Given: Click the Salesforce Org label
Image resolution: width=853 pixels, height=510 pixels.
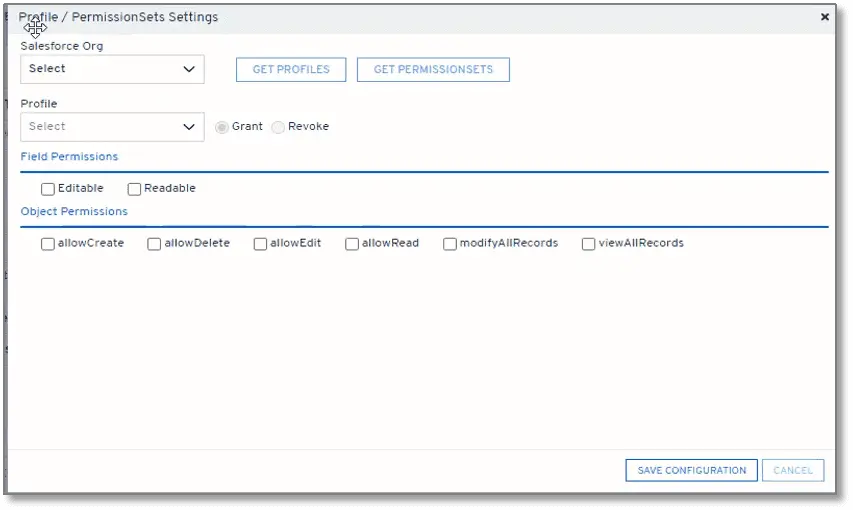Looking at the screenshot, I should click(61, 46).
